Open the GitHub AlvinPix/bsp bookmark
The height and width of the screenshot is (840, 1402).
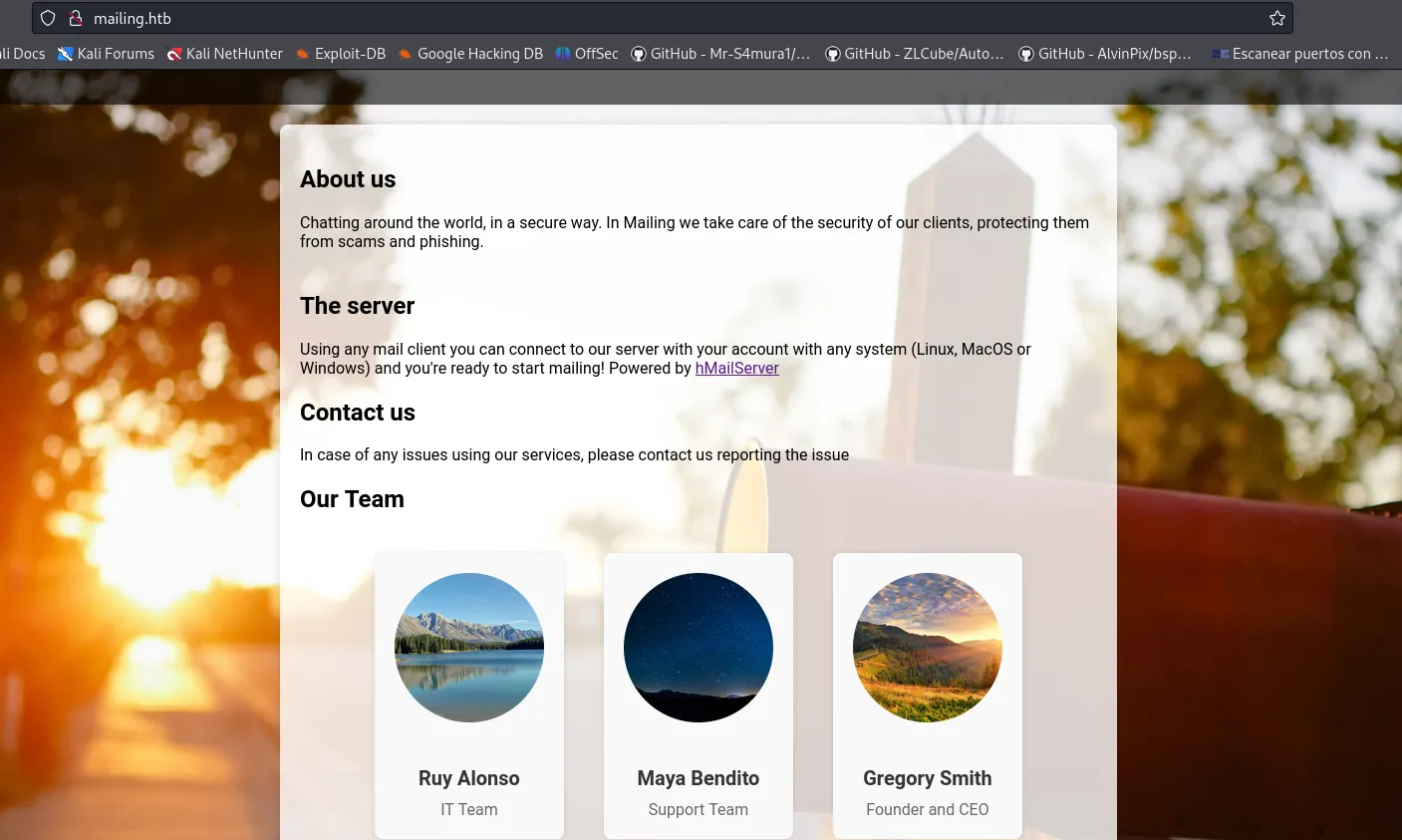coord(1105,54)
